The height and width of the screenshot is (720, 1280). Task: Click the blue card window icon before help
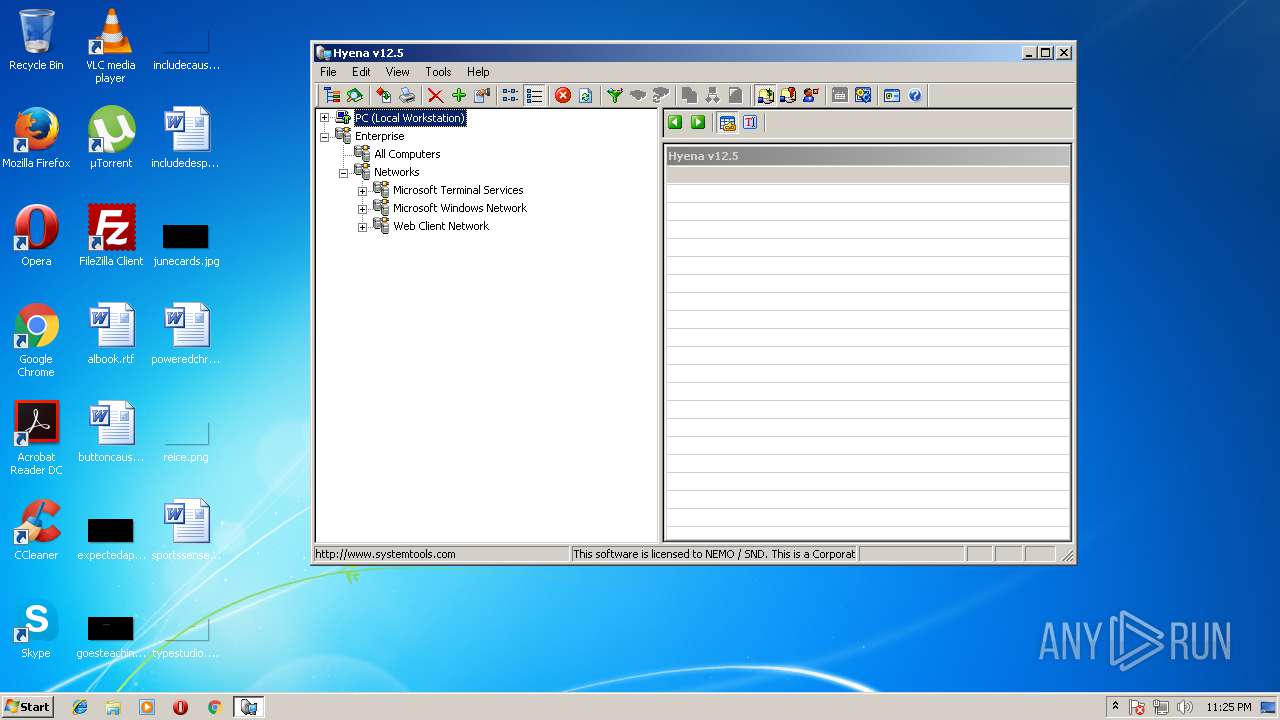point(891,95)
